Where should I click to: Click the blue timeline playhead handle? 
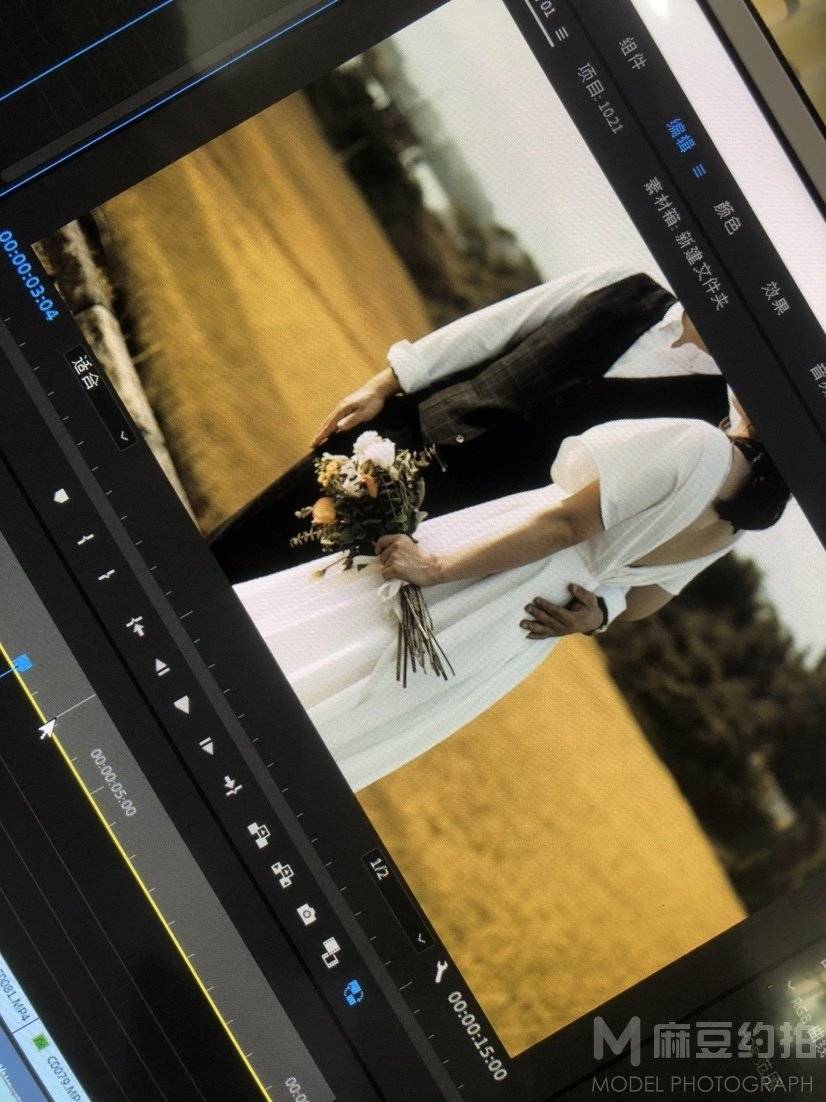[x=23, y=662]
